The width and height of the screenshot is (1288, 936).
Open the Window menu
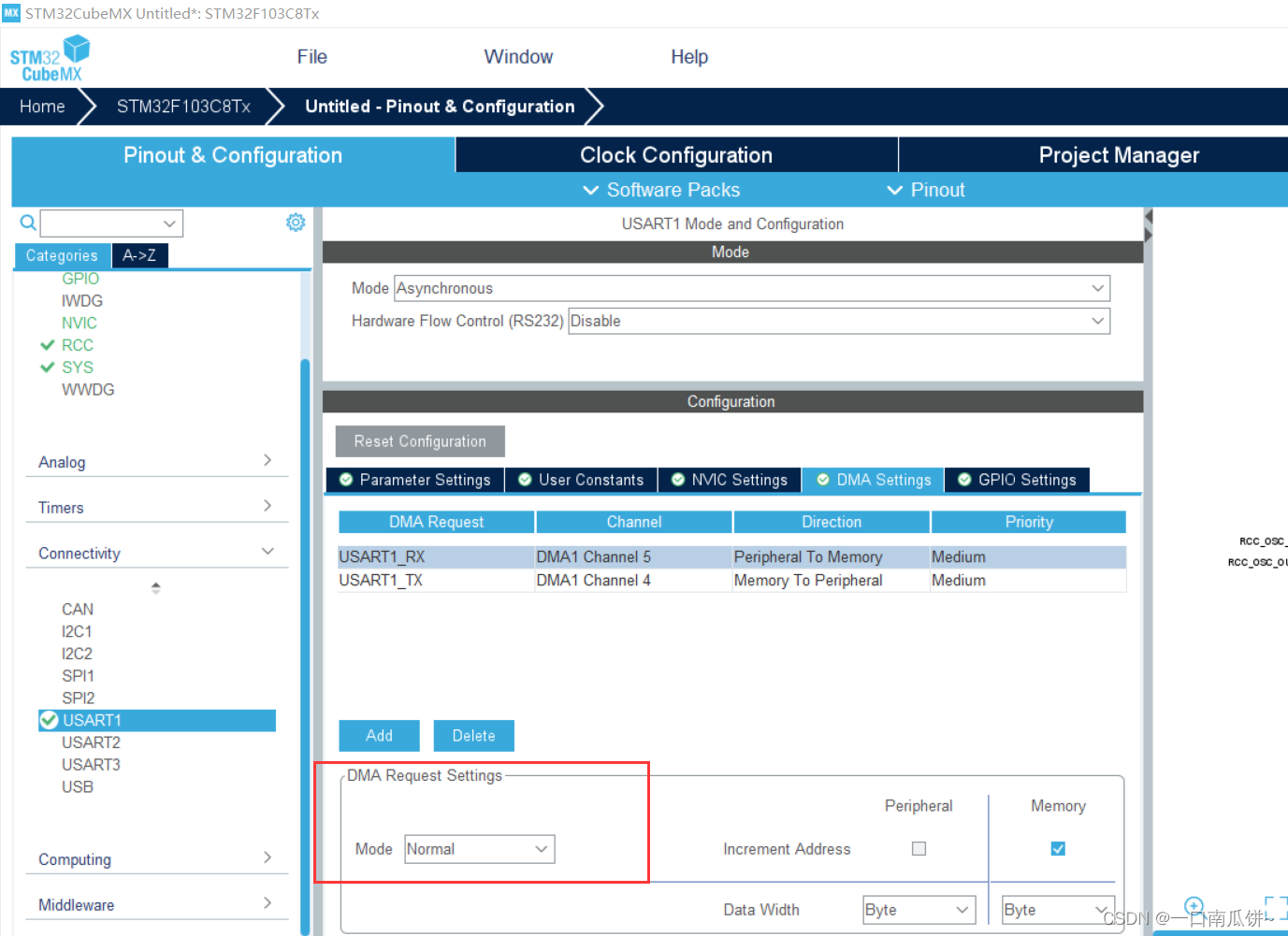tap(518, 57)
